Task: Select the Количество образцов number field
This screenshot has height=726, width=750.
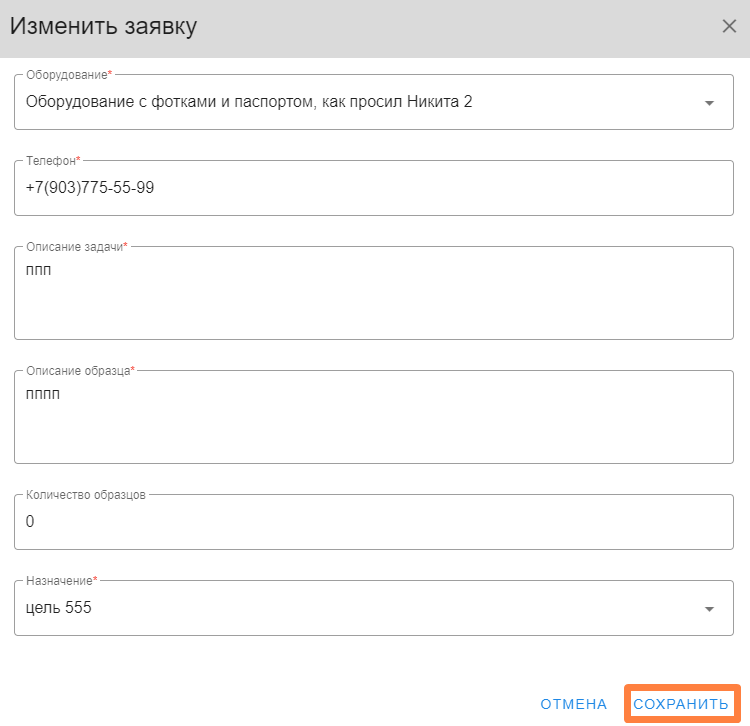Action: [374, 521]
